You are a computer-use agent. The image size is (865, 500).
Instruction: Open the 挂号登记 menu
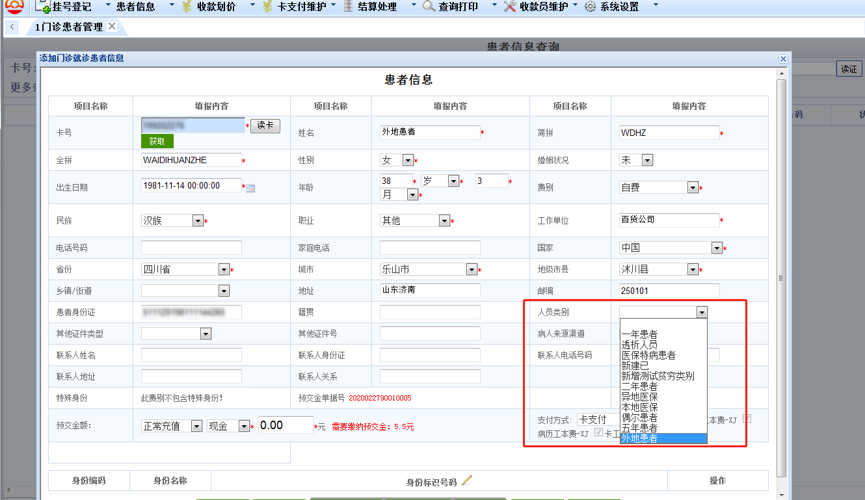[x=72, y=7]
